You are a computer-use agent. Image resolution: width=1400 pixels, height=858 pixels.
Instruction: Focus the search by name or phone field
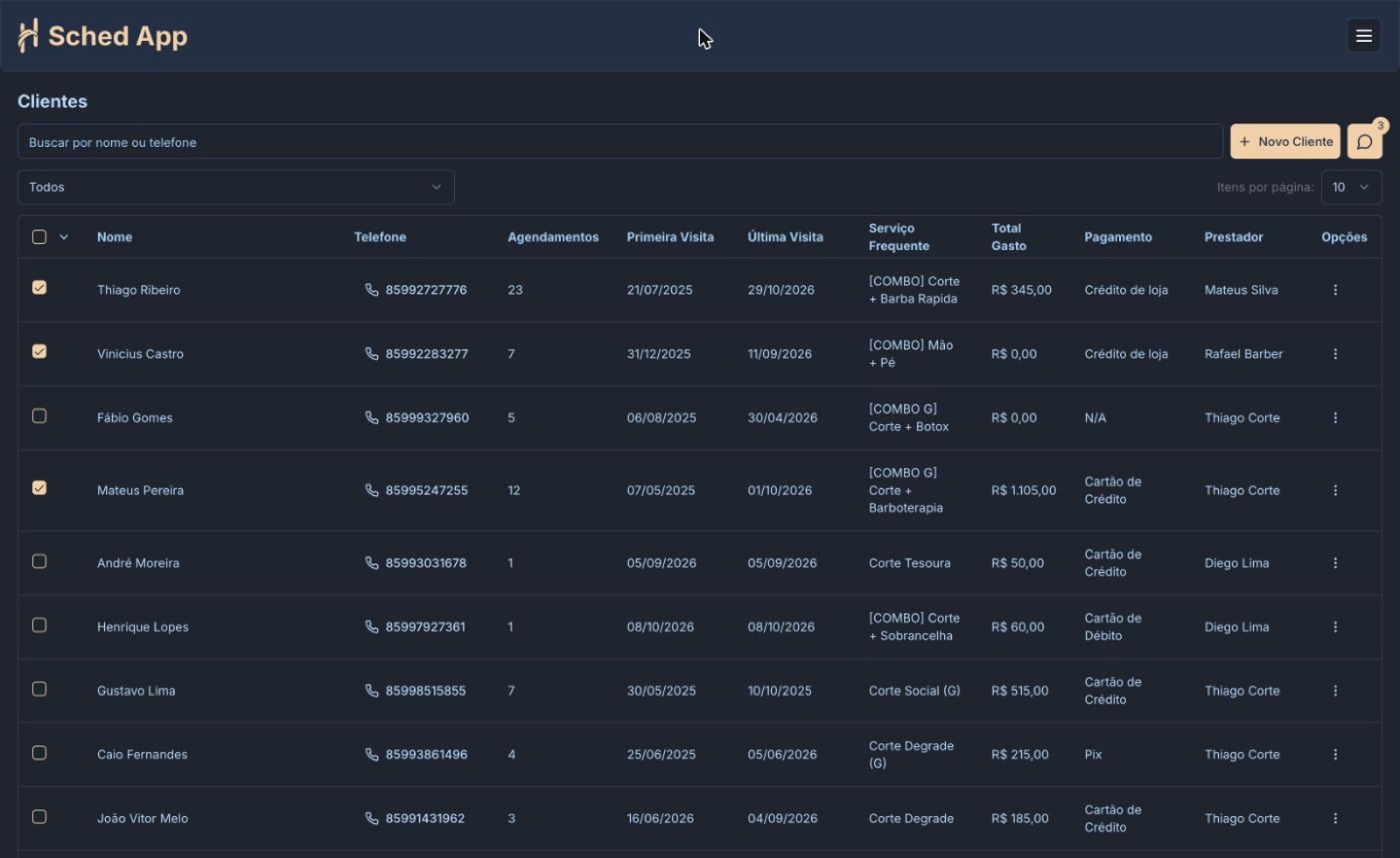(x=620, y=142)
